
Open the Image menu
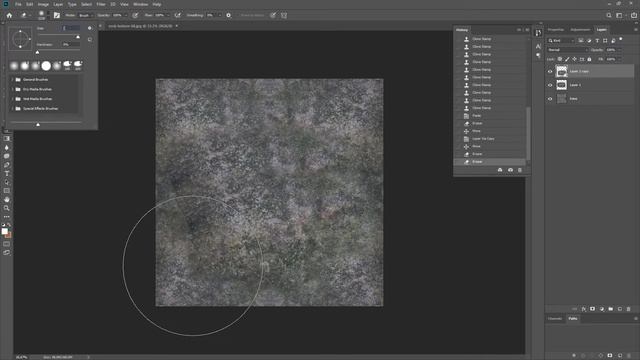click(43, 4)
